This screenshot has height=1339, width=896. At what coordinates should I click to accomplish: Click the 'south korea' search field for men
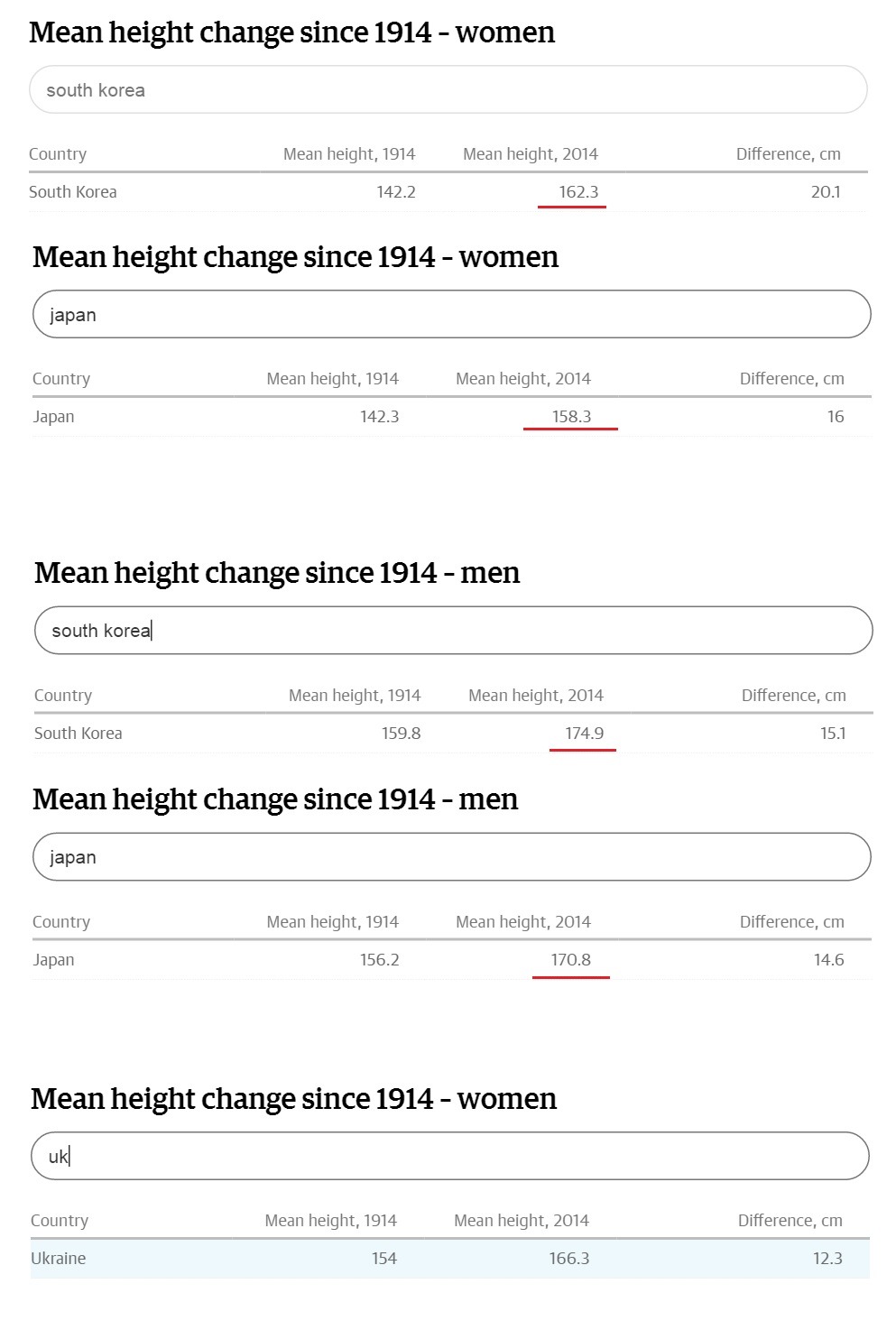454,630
